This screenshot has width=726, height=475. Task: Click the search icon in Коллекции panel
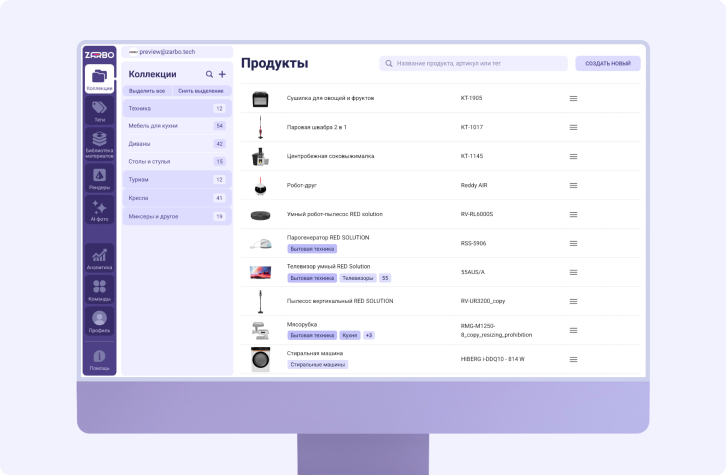pos(209,74)
